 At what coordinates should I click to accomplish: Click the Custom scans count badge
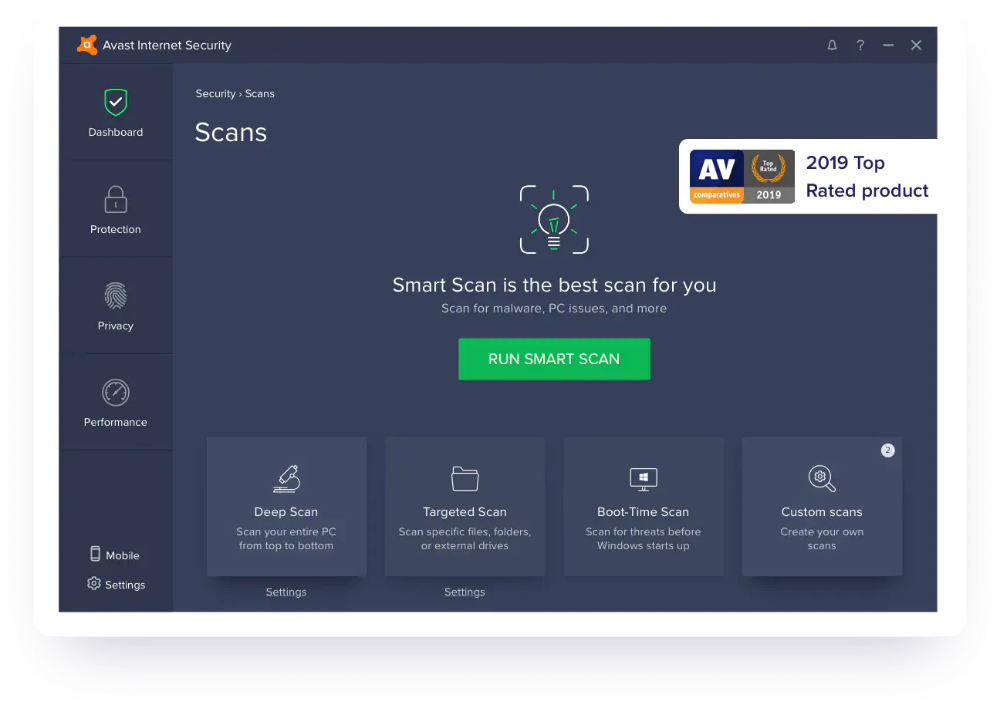coord(888,450)
